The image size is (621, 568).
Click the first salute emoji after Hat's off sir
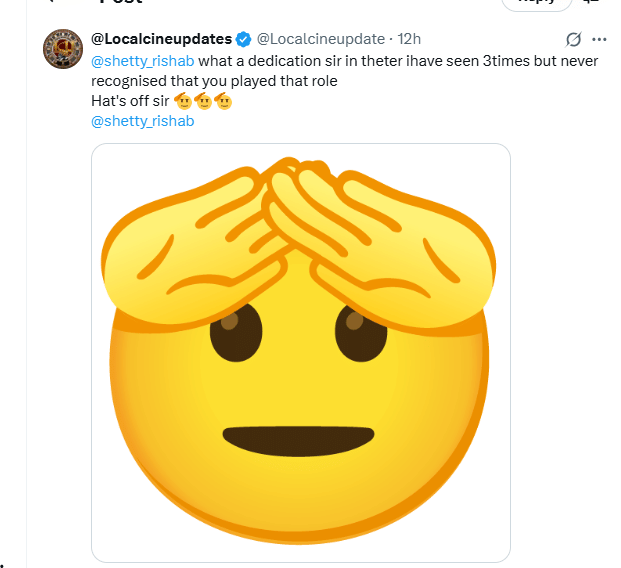[x=183, y=101]
